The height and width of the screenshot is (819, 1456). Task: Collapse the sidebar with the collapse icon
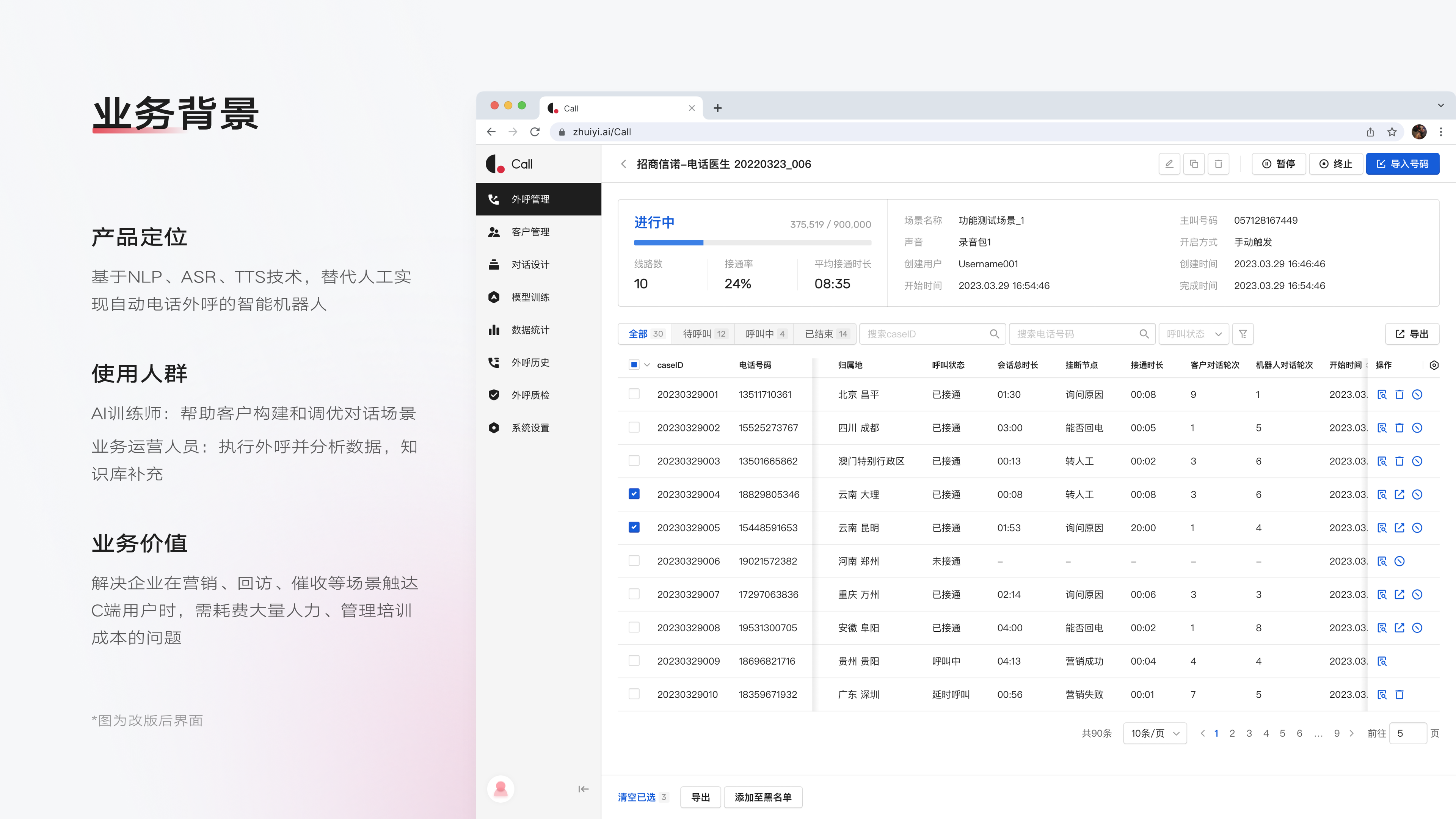click(x=583, y=789)
